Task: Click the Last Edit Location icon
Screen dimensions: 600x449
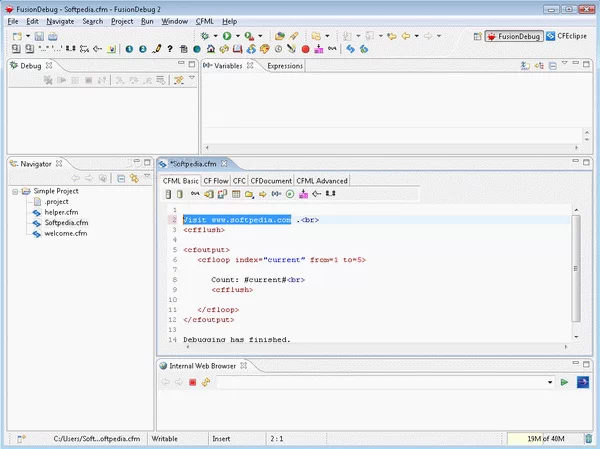Action: 391,36
